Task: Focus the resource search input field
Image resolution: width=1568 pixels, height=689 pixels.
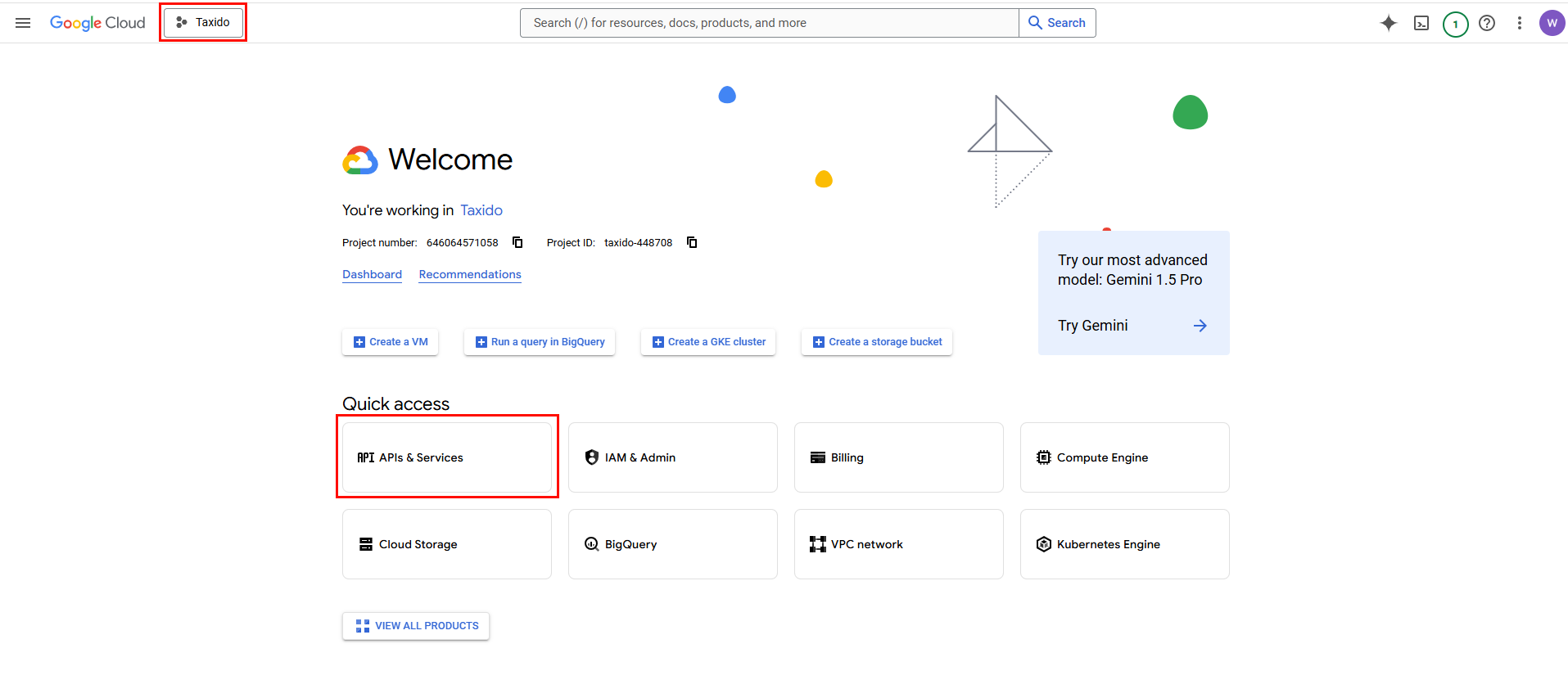Action: click(770, 23)
